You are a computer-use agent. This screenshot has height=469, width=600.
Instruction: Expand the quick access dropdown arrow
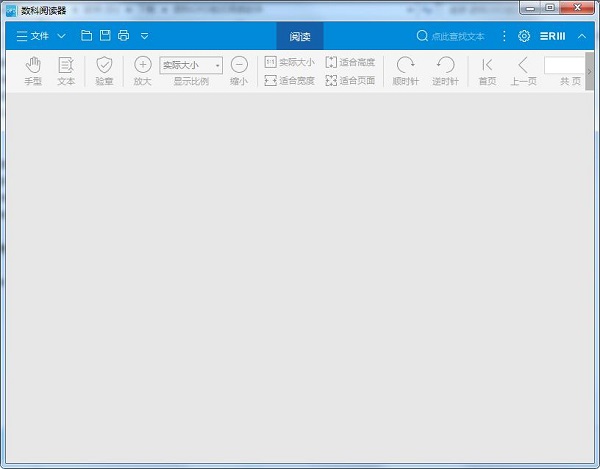[145, 36]
